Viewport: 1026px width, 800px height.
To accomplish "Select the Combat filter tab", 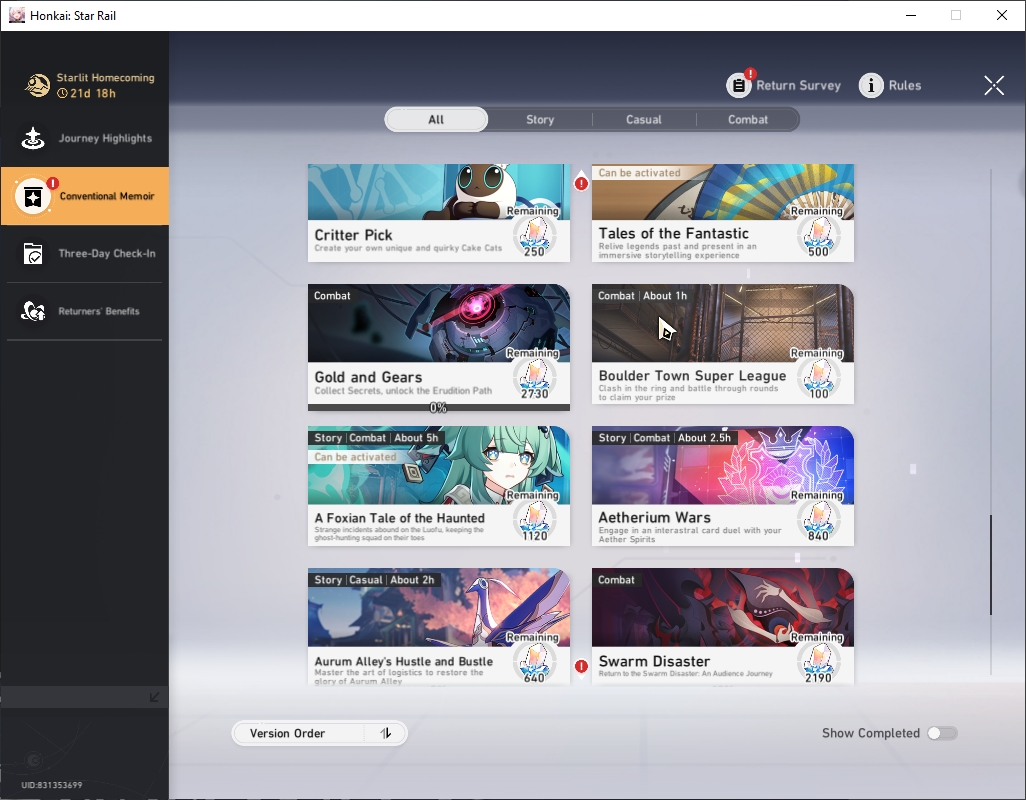I will point(747,120).
